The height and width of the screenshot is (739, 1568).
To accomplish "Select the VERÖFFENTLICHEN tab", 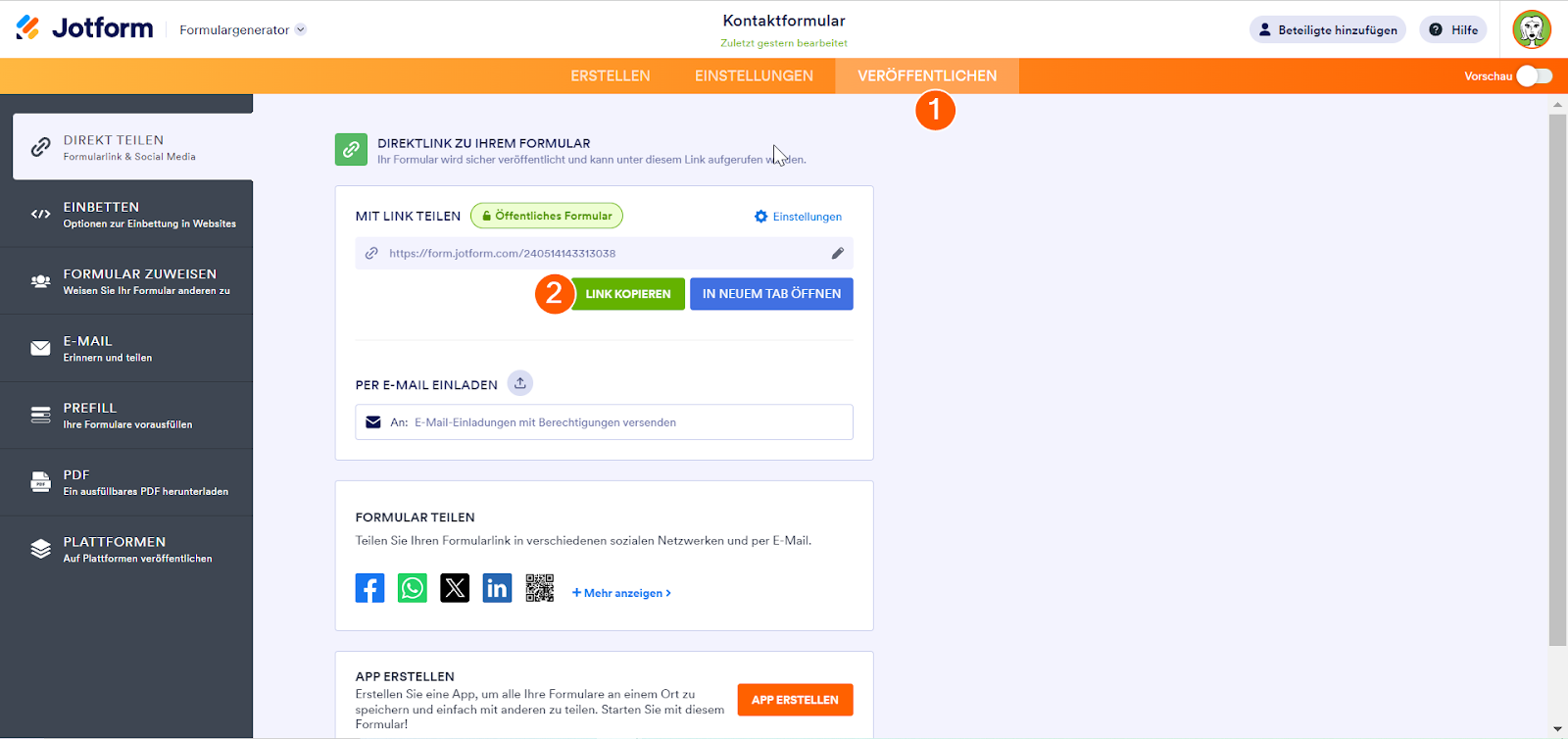I will pyautogui.click(x=927, y=75).
